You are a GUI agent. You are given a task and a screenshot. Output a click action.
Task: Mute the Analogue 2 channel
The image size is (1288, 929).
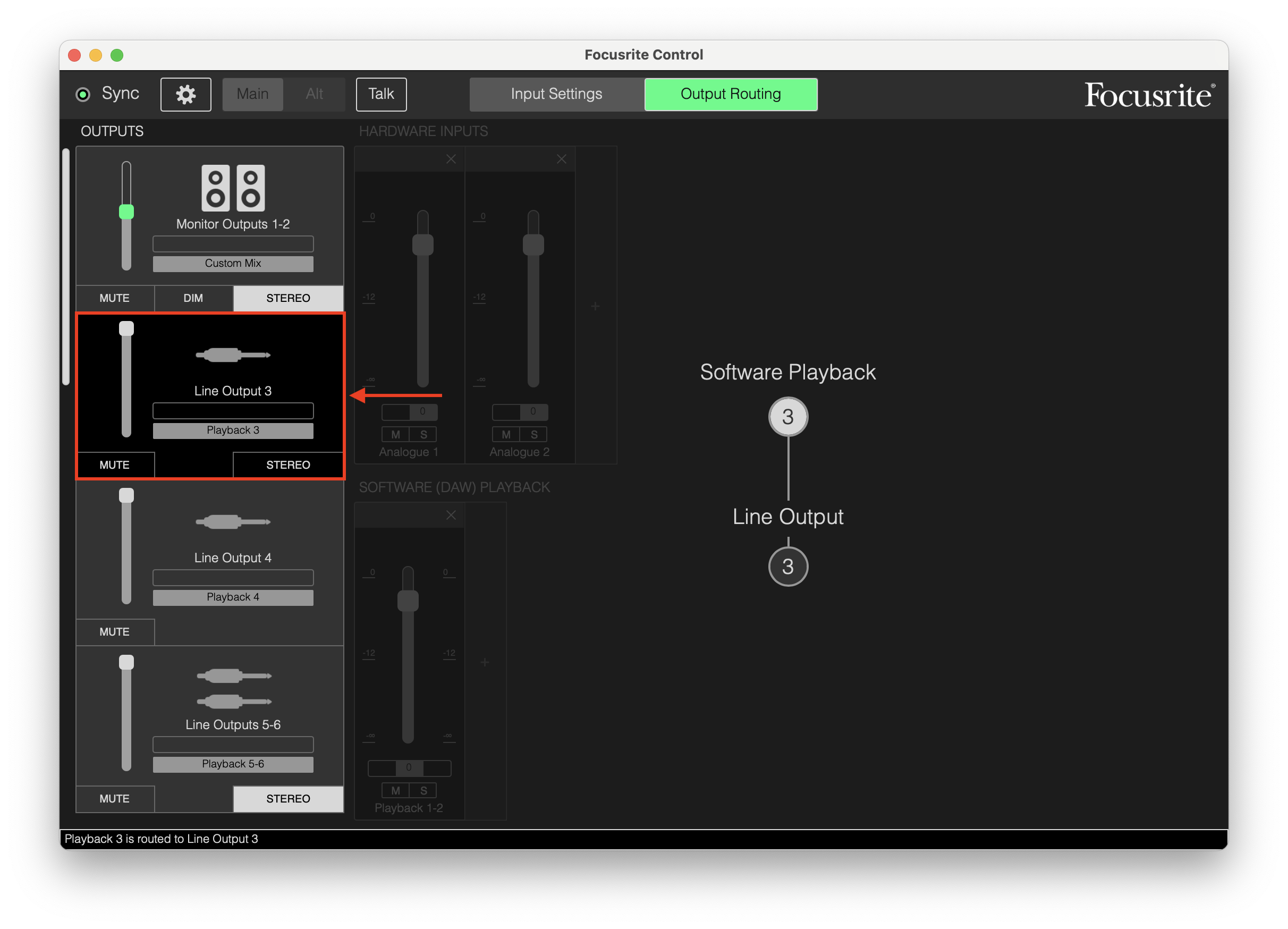tap(506, 434)
